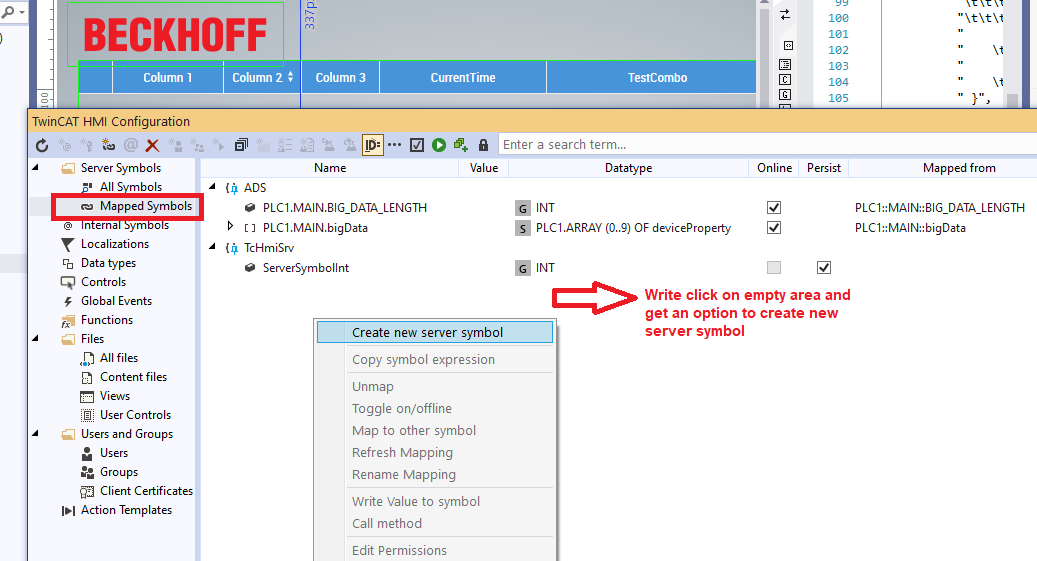Screen dimensions: 1037x561
Task: Click the green add-symbol plus icon
Action: [x=461, y=145]
